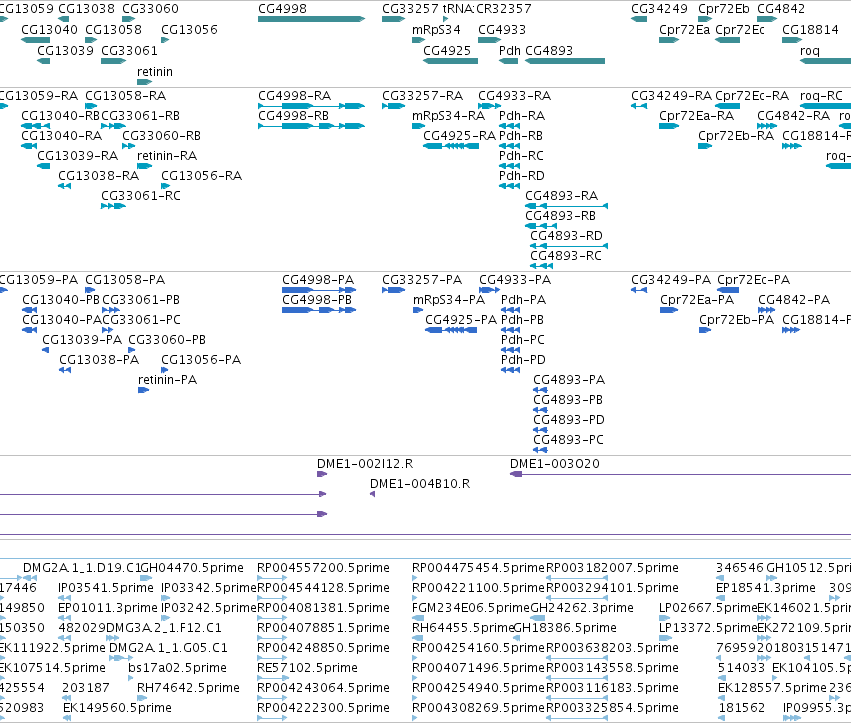The height and width of the screenshot is (723, 851).
Task: Click the Pdh-RA transcript label
Action: click(522, 116)
